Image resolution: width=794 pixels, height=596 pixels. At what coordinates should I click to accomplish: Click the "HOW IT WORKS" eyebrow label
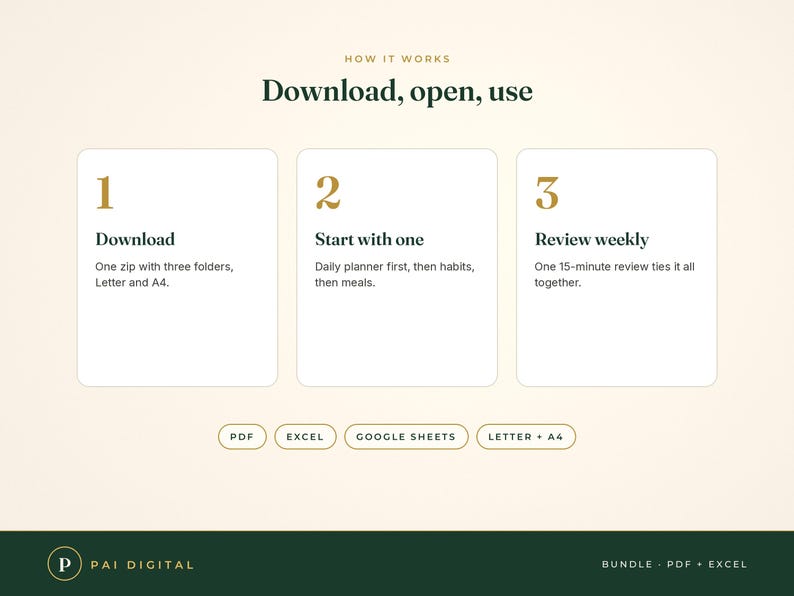pyautogui.click(x=398, y=59)
